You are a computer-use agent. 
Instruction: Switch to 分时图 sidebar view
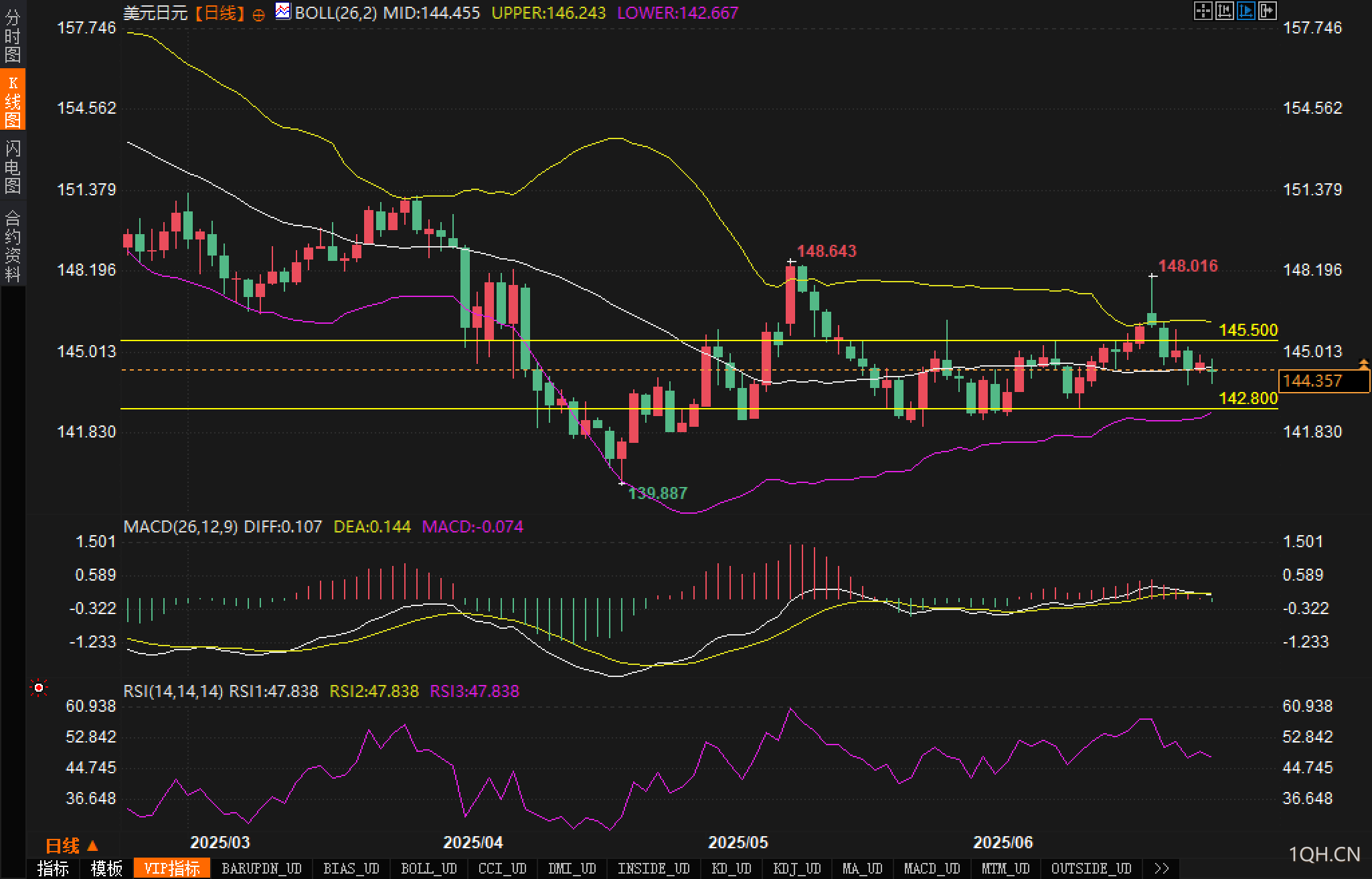pos(12,36)
